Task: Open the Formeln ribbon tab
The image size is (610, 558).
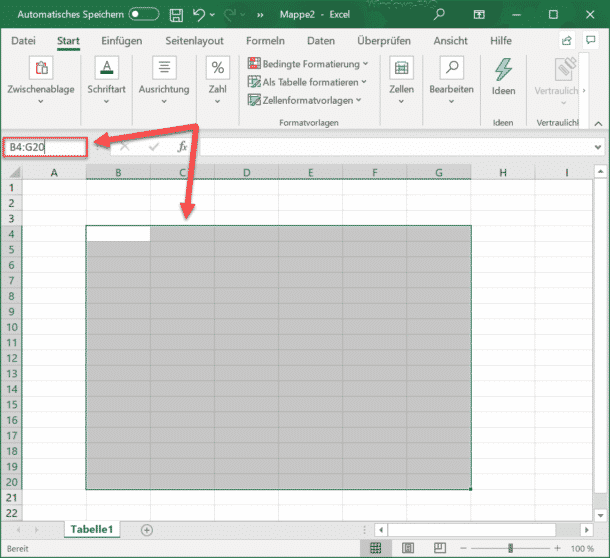Action: 265,41
